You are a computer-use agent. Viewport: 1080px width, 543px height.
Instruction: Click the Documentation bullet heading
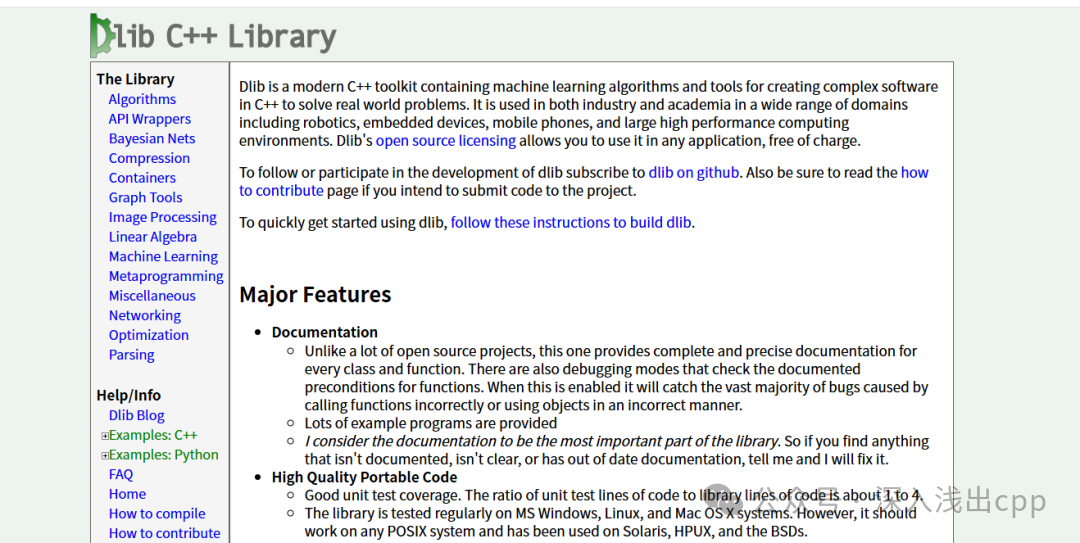(324, 332)
